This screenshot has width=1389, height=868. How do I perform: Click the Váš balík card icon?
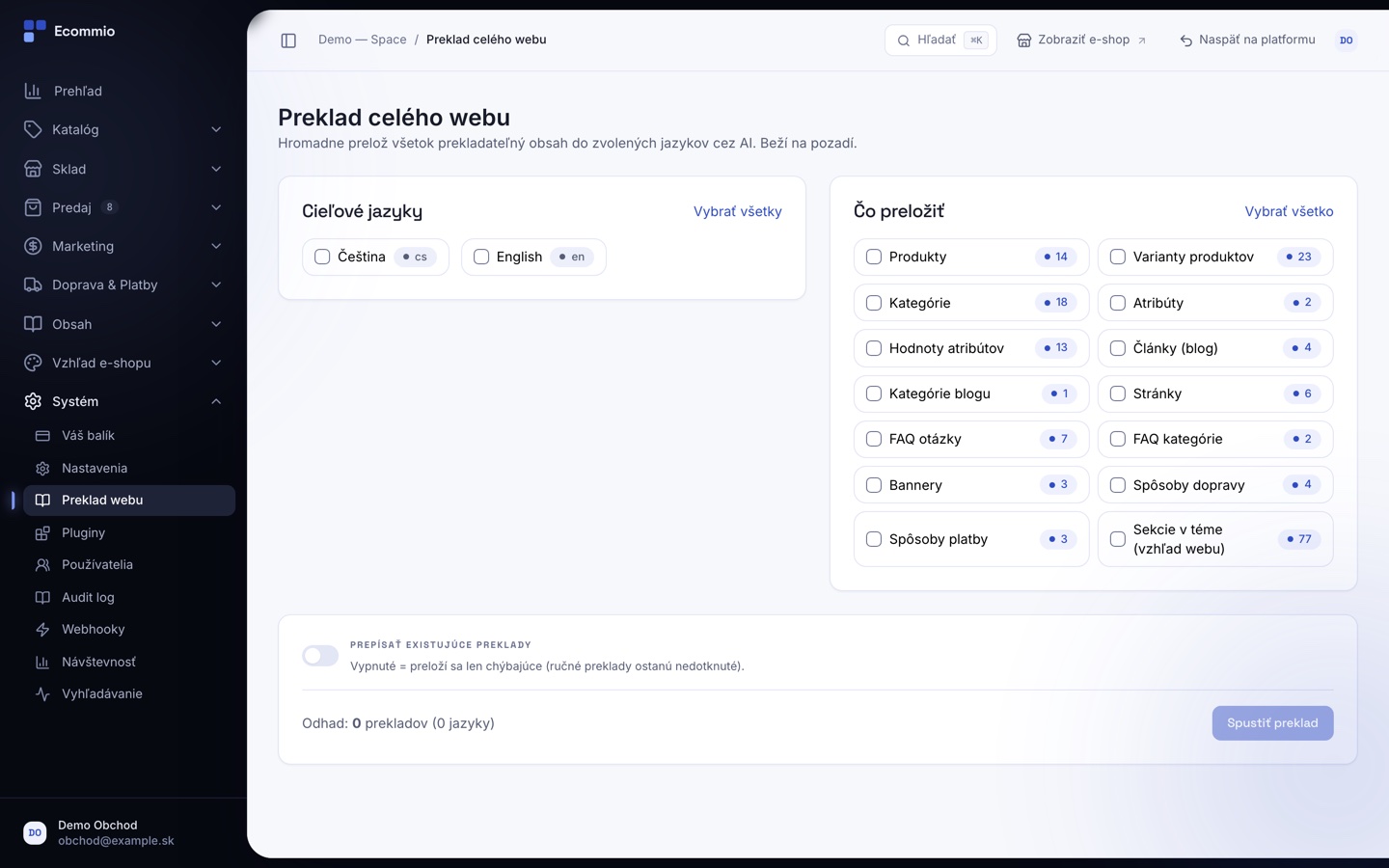tap(42, 436)
